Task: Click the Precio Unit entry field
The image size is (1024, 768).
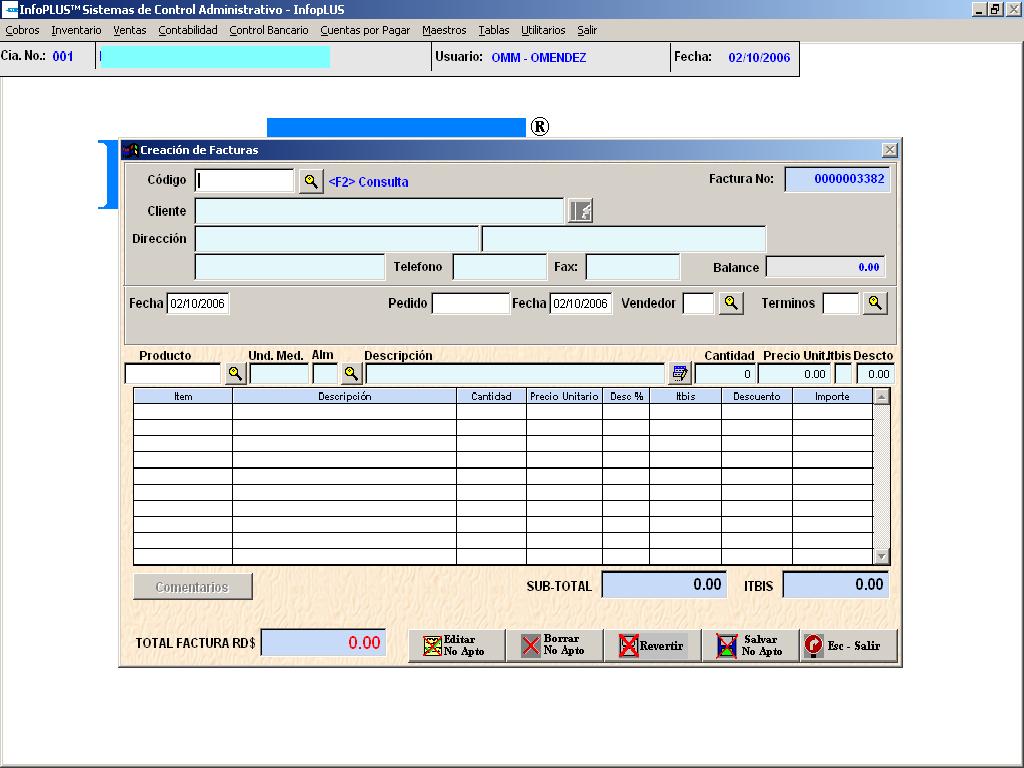Action: 794,374
